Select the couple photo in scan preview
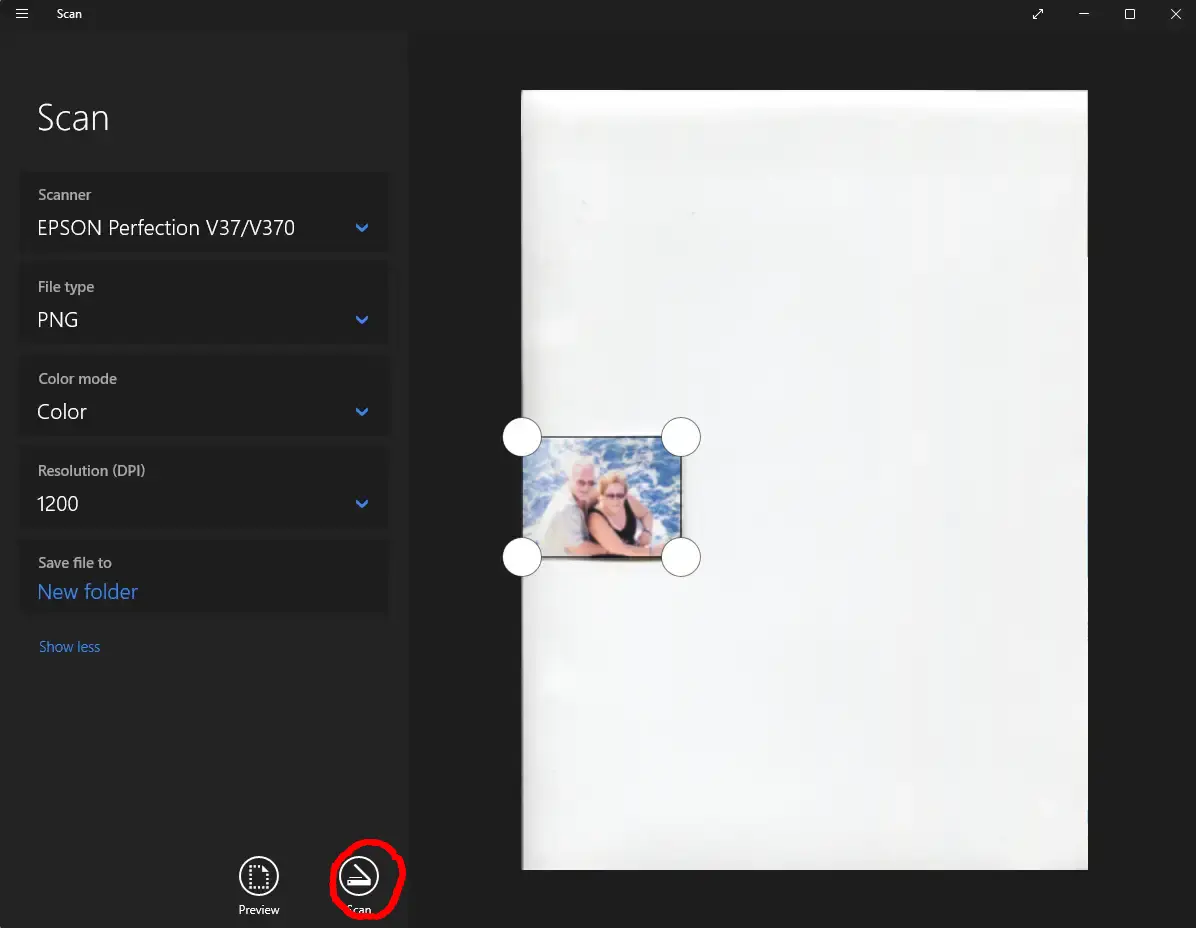Viewport: 1196px width, 928px height. coord(601,497)
